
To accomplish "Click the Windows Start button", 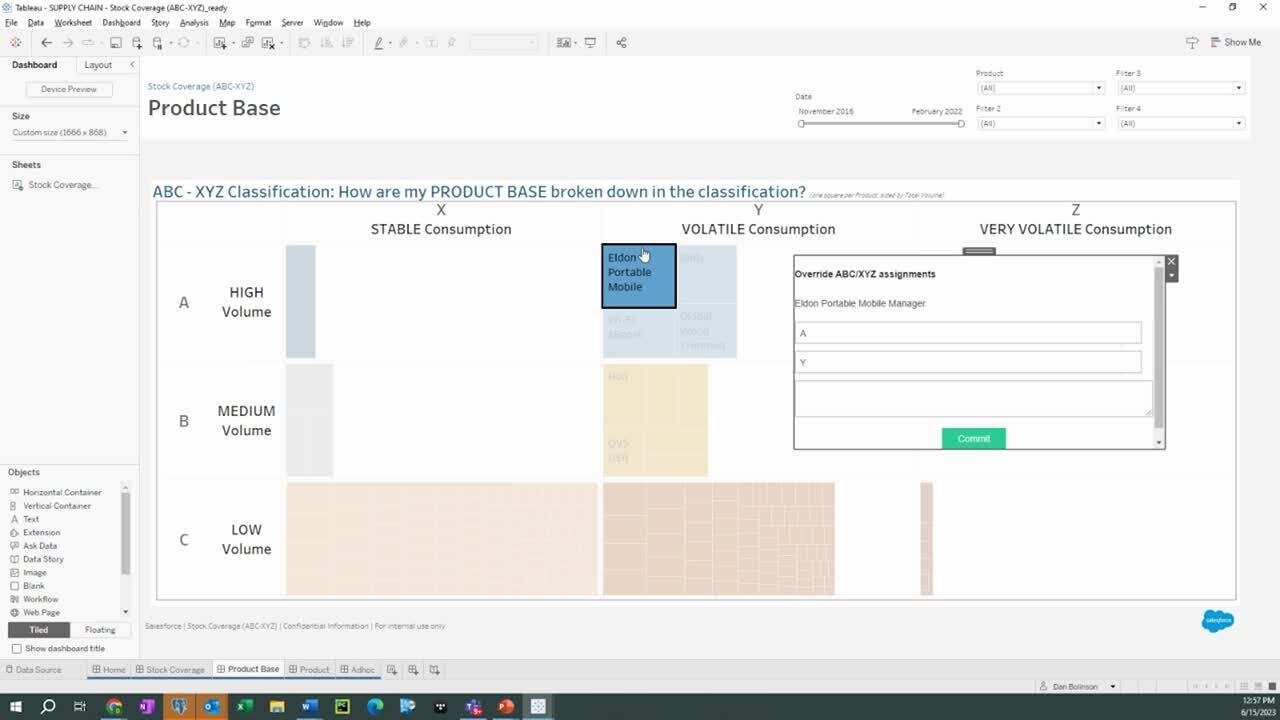I will [x=15, y=707].
